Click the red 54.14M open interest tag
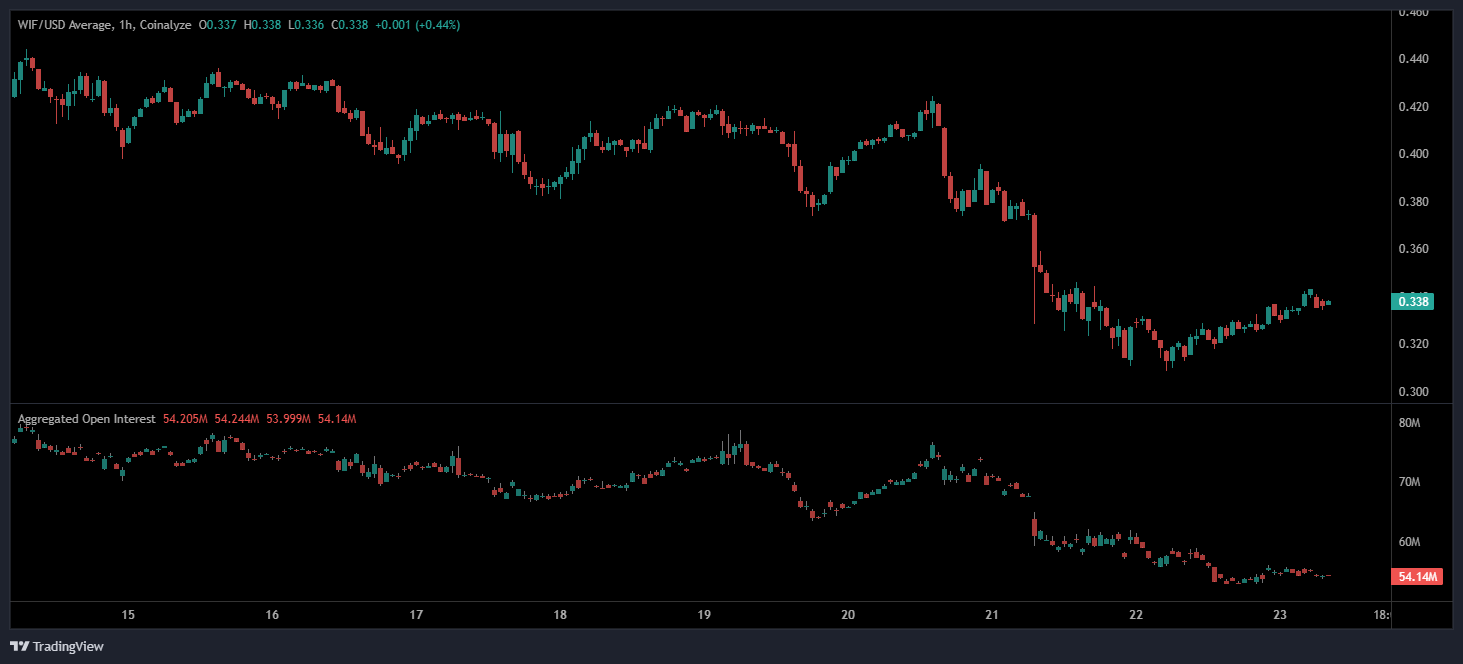Image resolution: width=1463 pixels, height=664 pixels. pos(1416,577)
